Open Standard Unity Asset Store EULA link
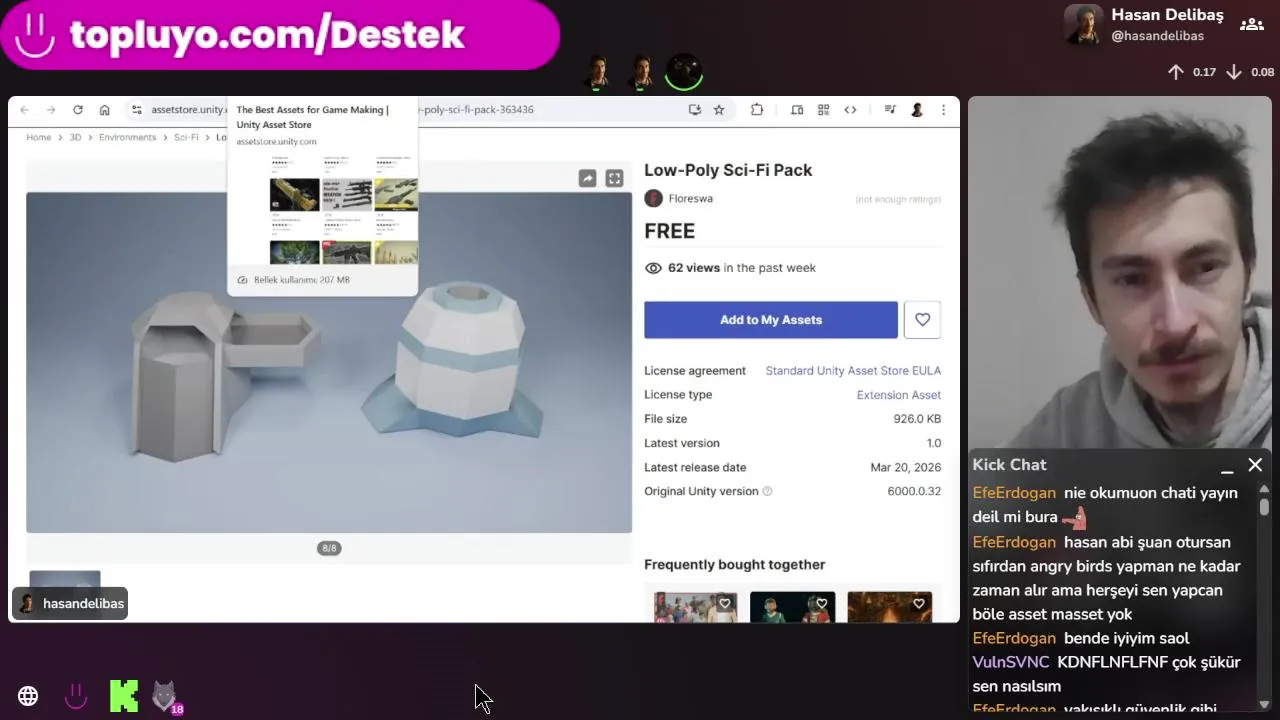Screen dimensions: 1280x720 [x=853, y=371]
